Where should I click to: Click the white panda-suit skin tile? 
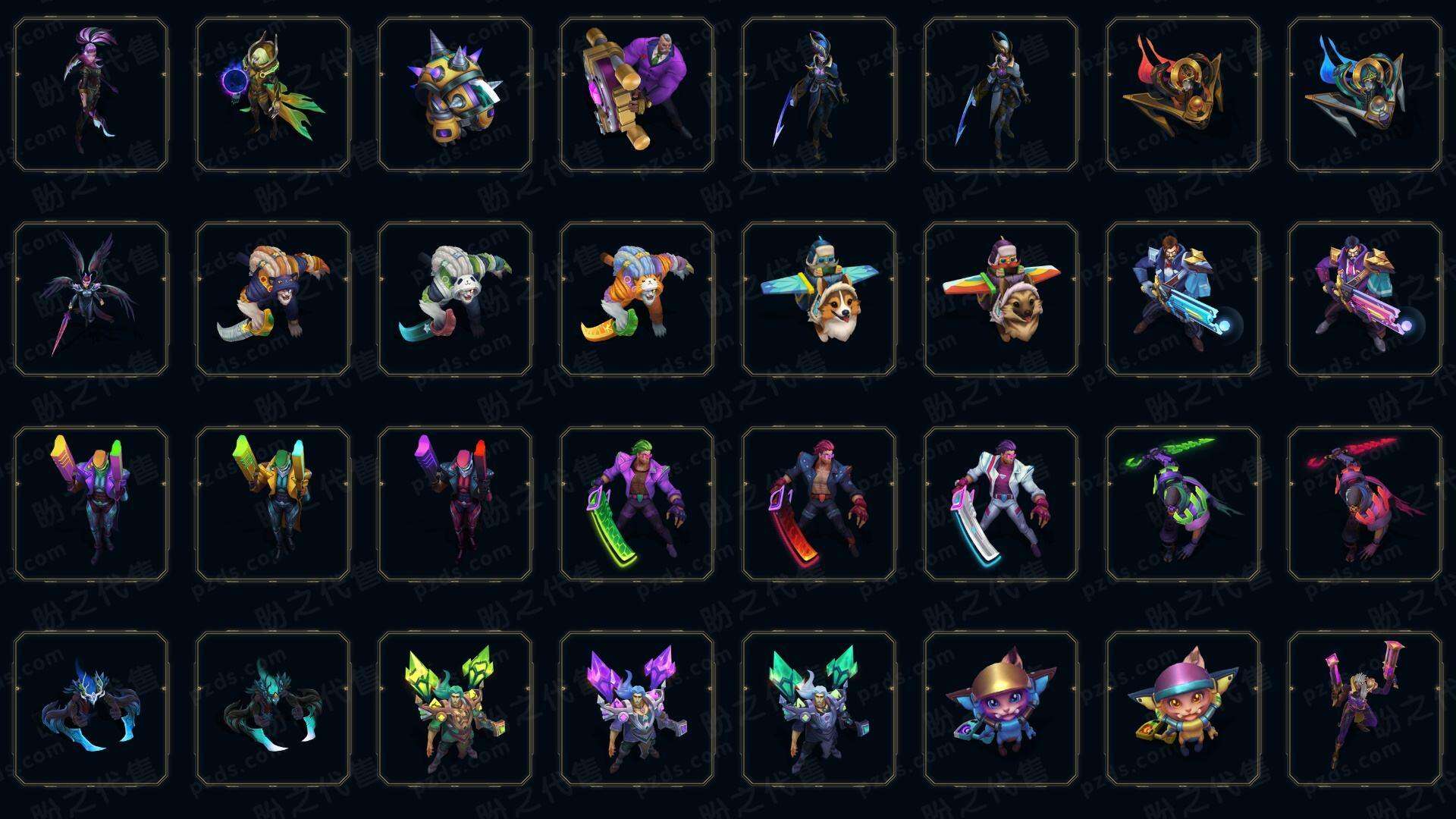(x=455, y=299)
